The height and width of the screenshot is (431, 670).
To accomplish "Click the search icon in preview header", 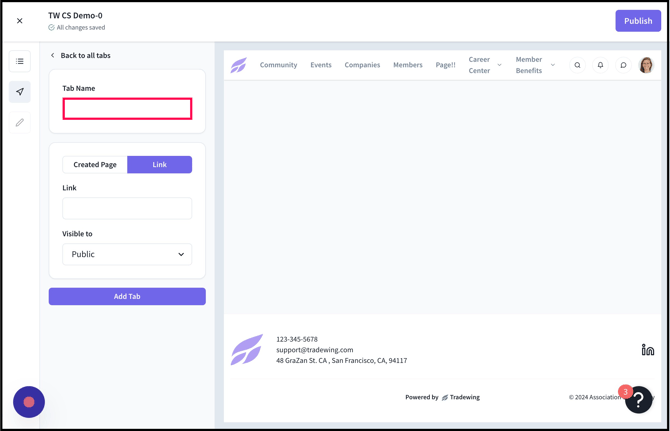I will (x=577, y=65).
